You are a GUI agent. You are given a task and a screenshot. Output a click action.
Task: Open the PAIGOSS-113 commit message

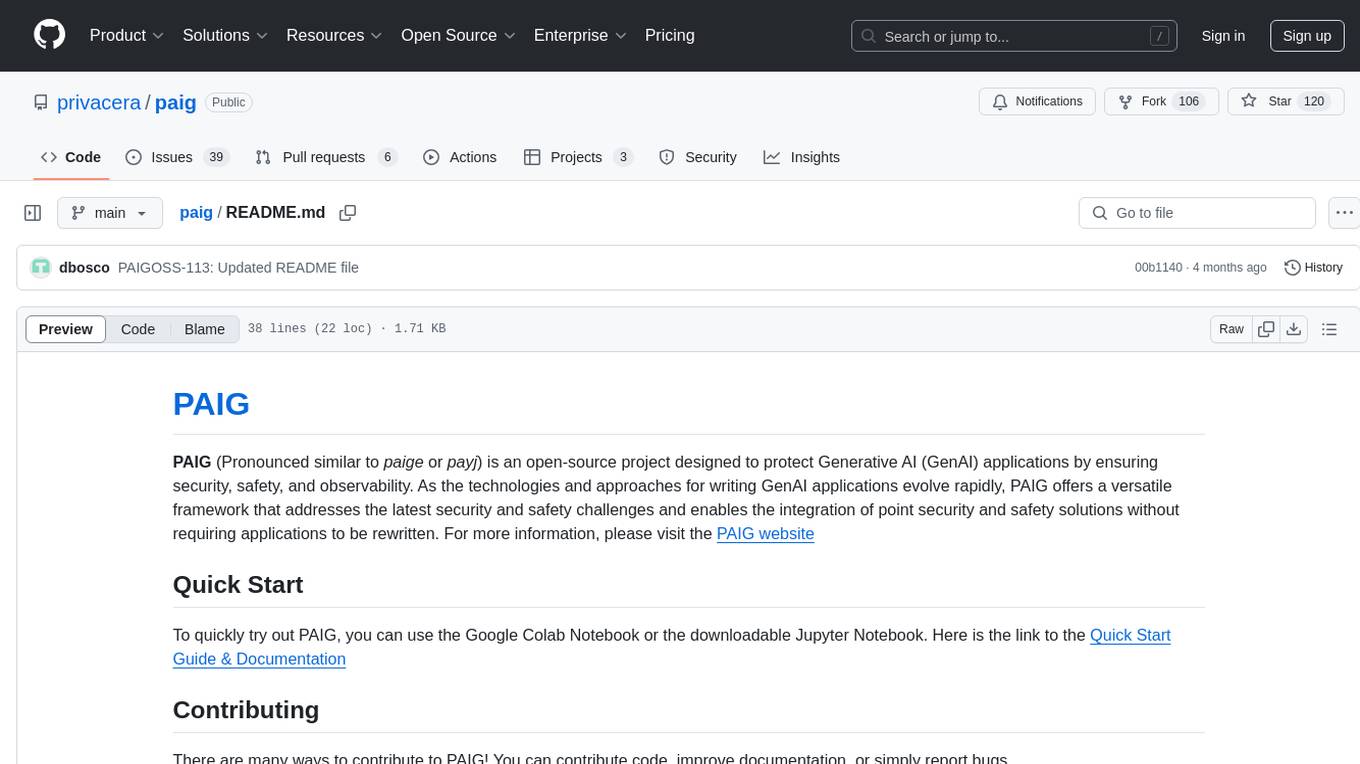238,267
